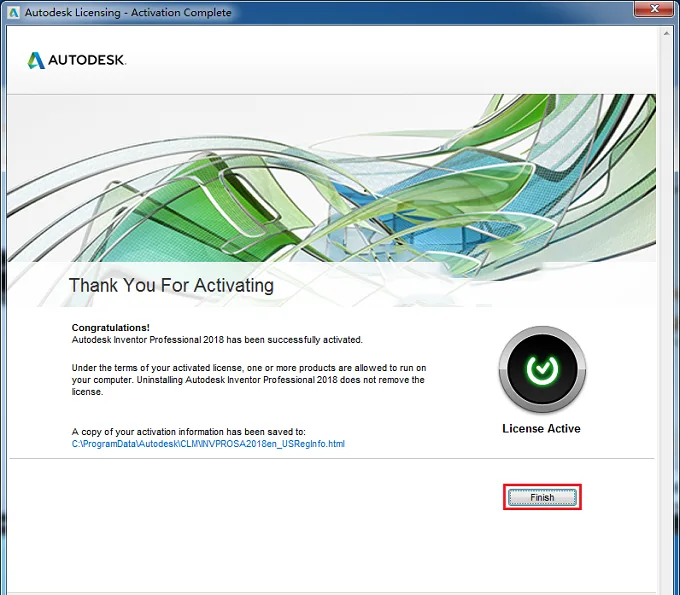Viewport: 680px width, 595px height.
Task: Click 'A copy of your activation information' text
Action: pos(189,432)
